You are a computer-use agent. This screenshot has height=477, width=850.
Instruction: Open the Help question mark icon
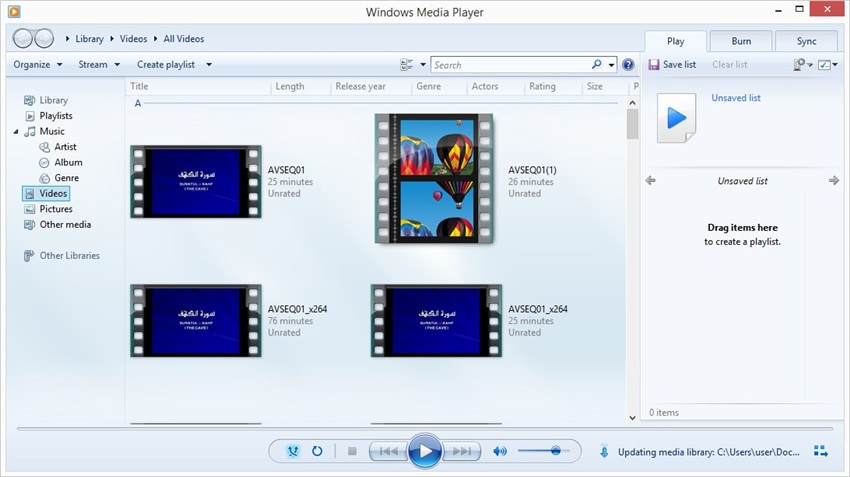pos(628,65)
